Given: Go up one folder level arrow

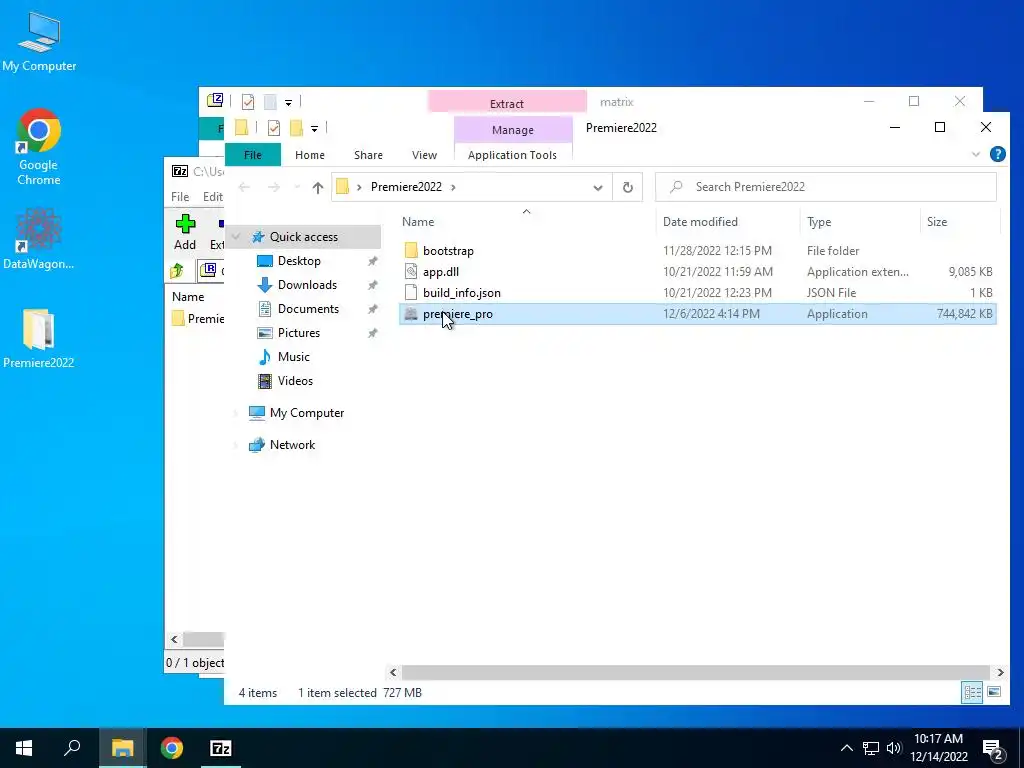Looking at the screenshot, I should (317, 187).
